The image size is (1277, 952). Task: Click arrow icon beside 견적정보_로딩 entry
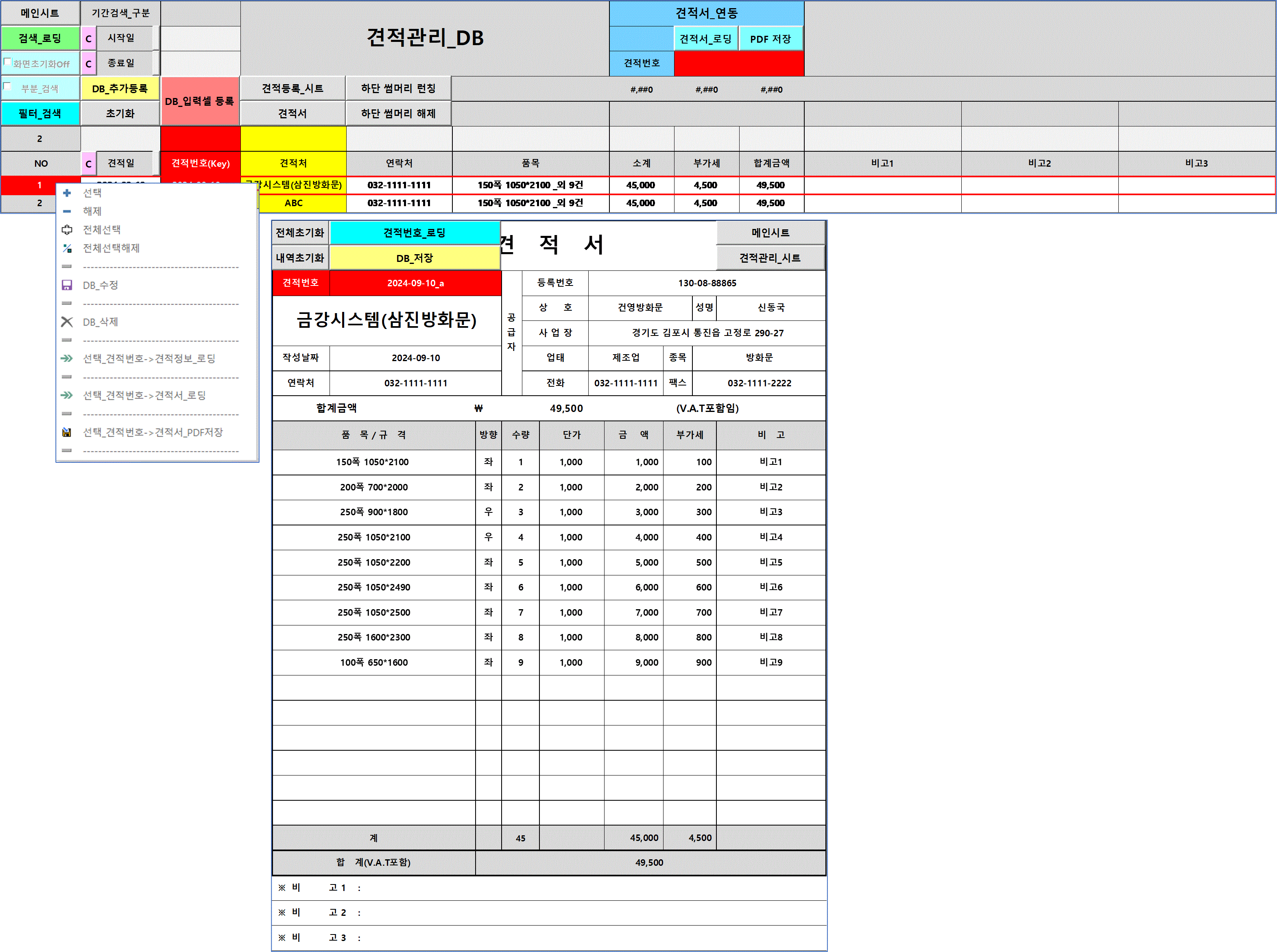click(67, 358)
